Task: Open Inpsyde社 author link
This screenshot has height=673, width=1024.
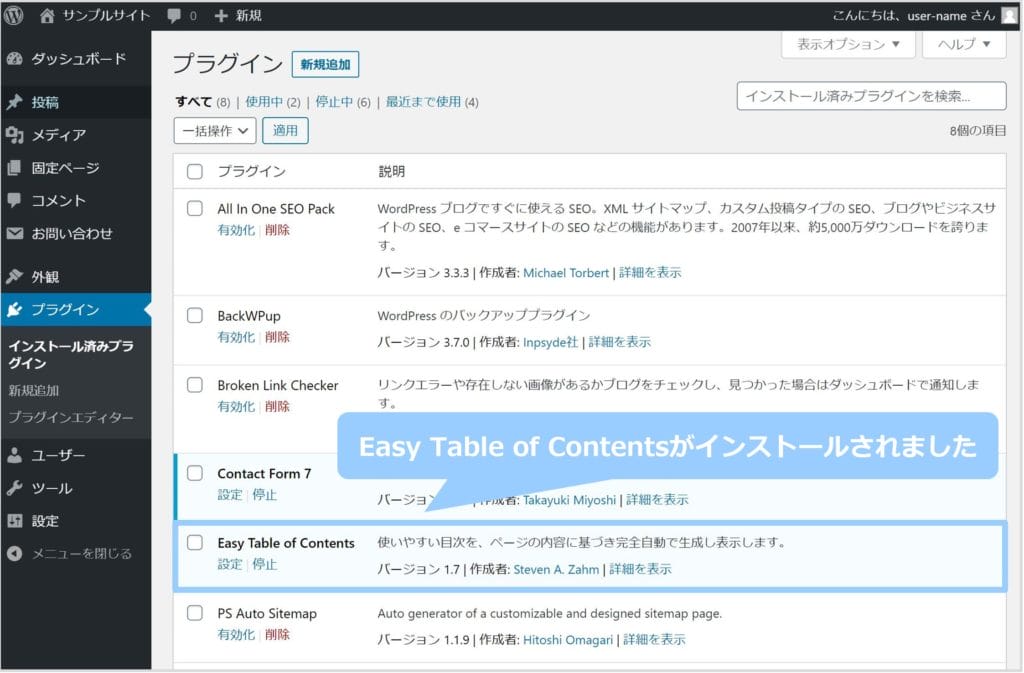Action: [551, 342]
